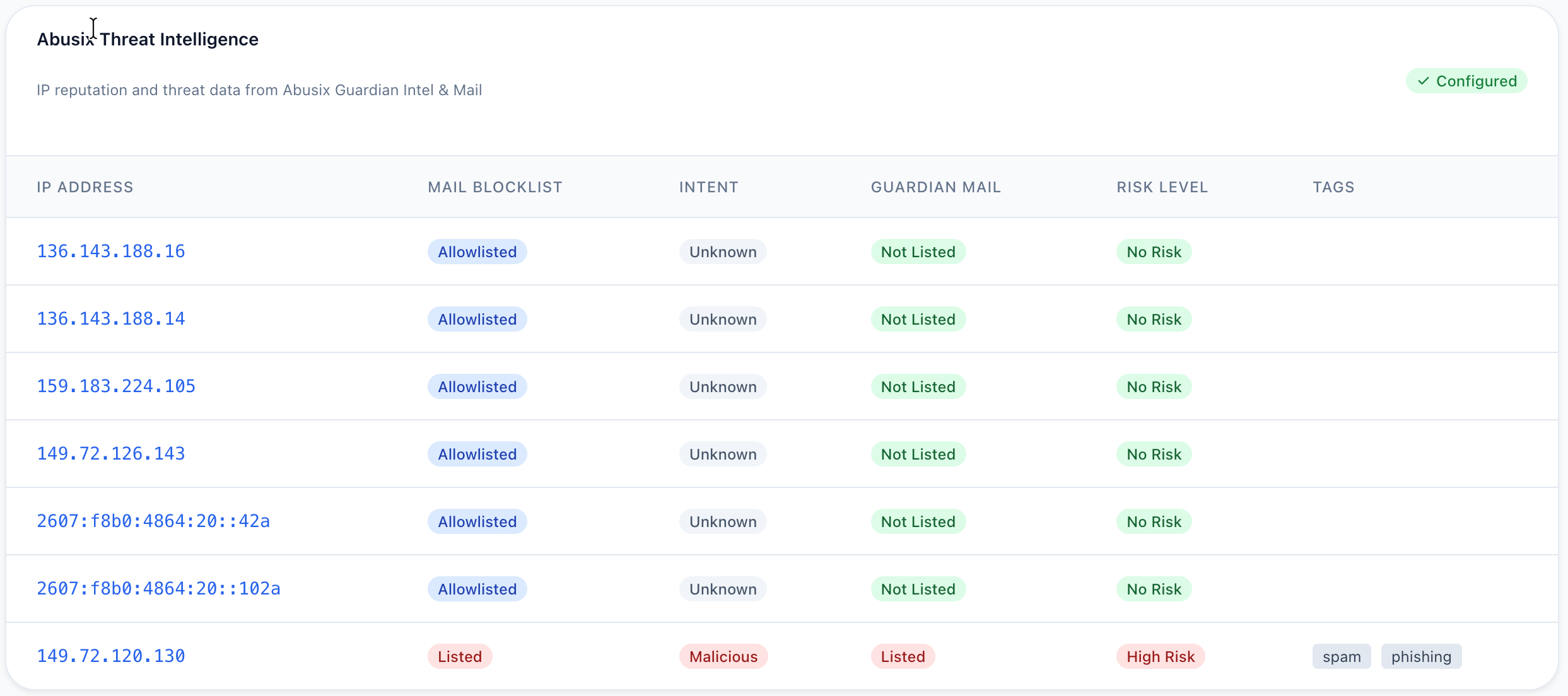Sort by the IP ADDRESS column header
1568x696 pixels.
pos(85,187)
